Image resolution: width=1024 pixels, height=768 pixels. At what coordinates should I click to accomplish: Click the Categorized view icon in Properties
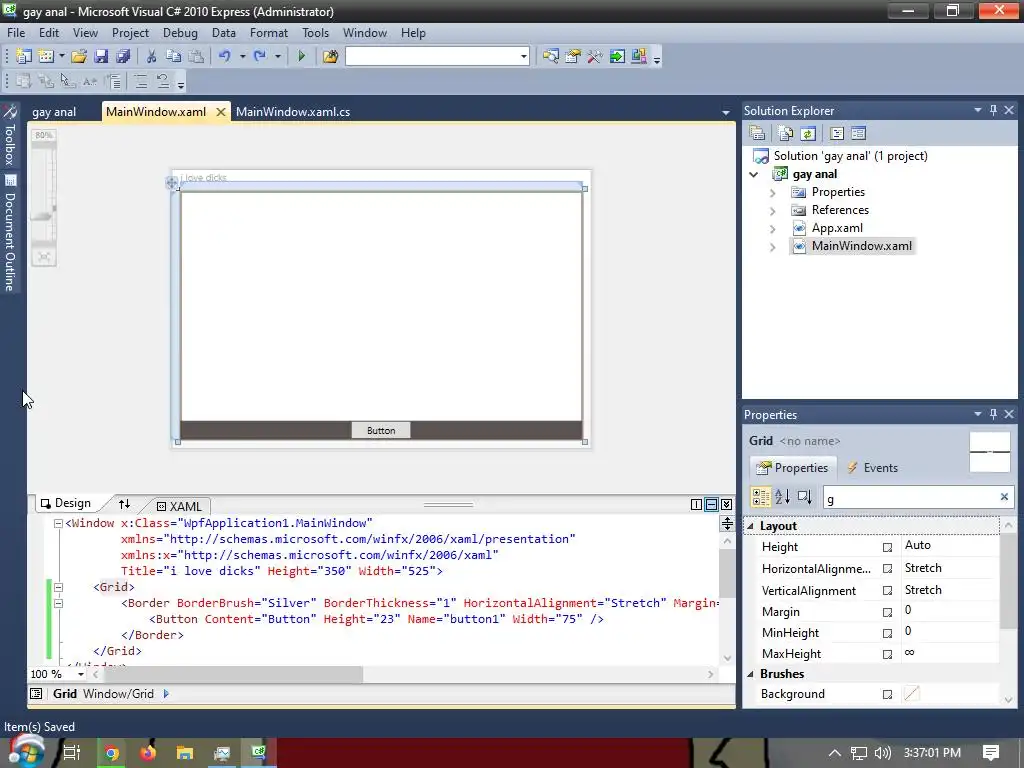click(761, 498)
